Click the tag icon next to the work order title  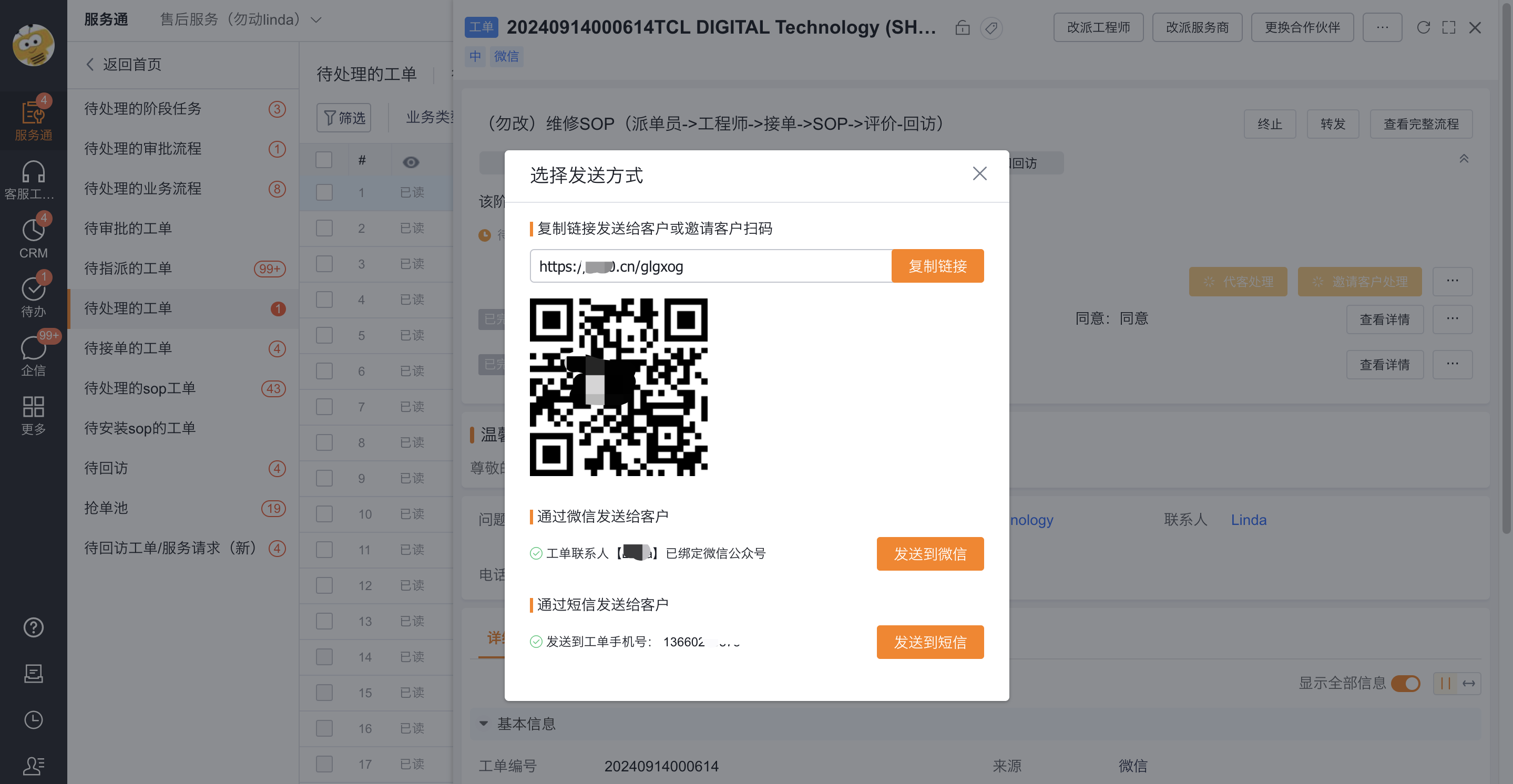tap(991, 28)
